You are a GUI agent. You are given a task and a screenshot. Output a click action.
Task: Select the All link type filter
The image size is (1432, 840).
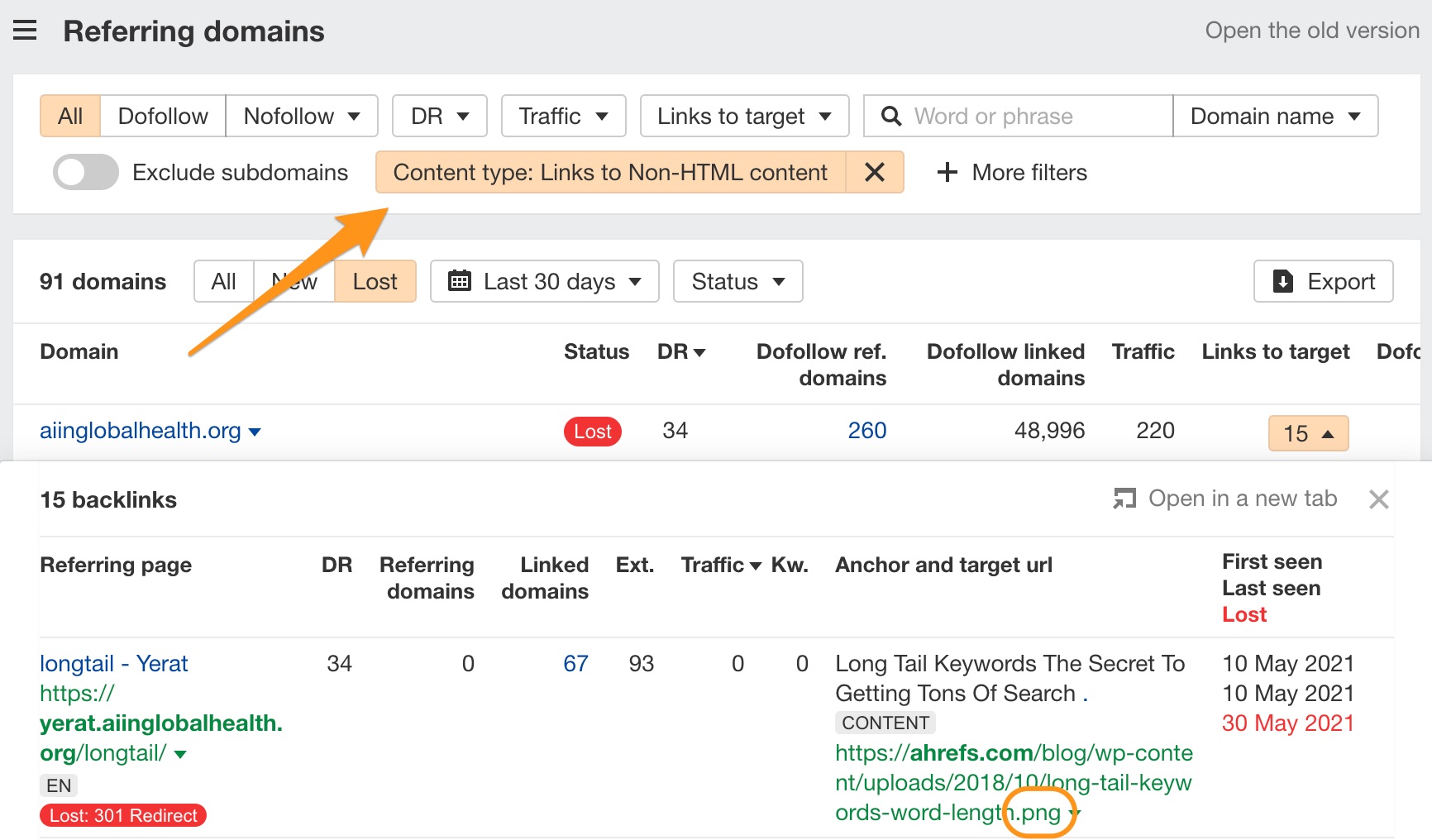70,117
